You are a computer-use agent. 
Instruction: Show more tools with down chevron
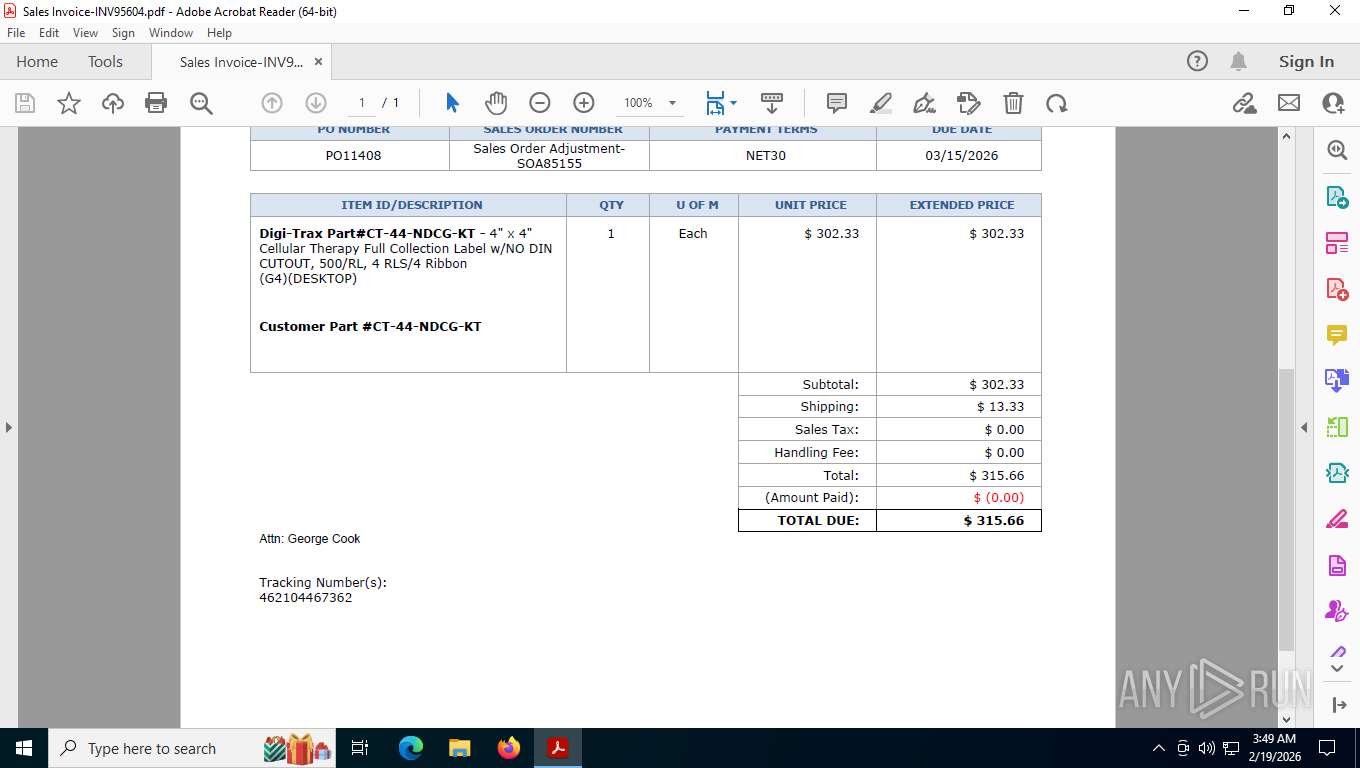[1337, 667]
